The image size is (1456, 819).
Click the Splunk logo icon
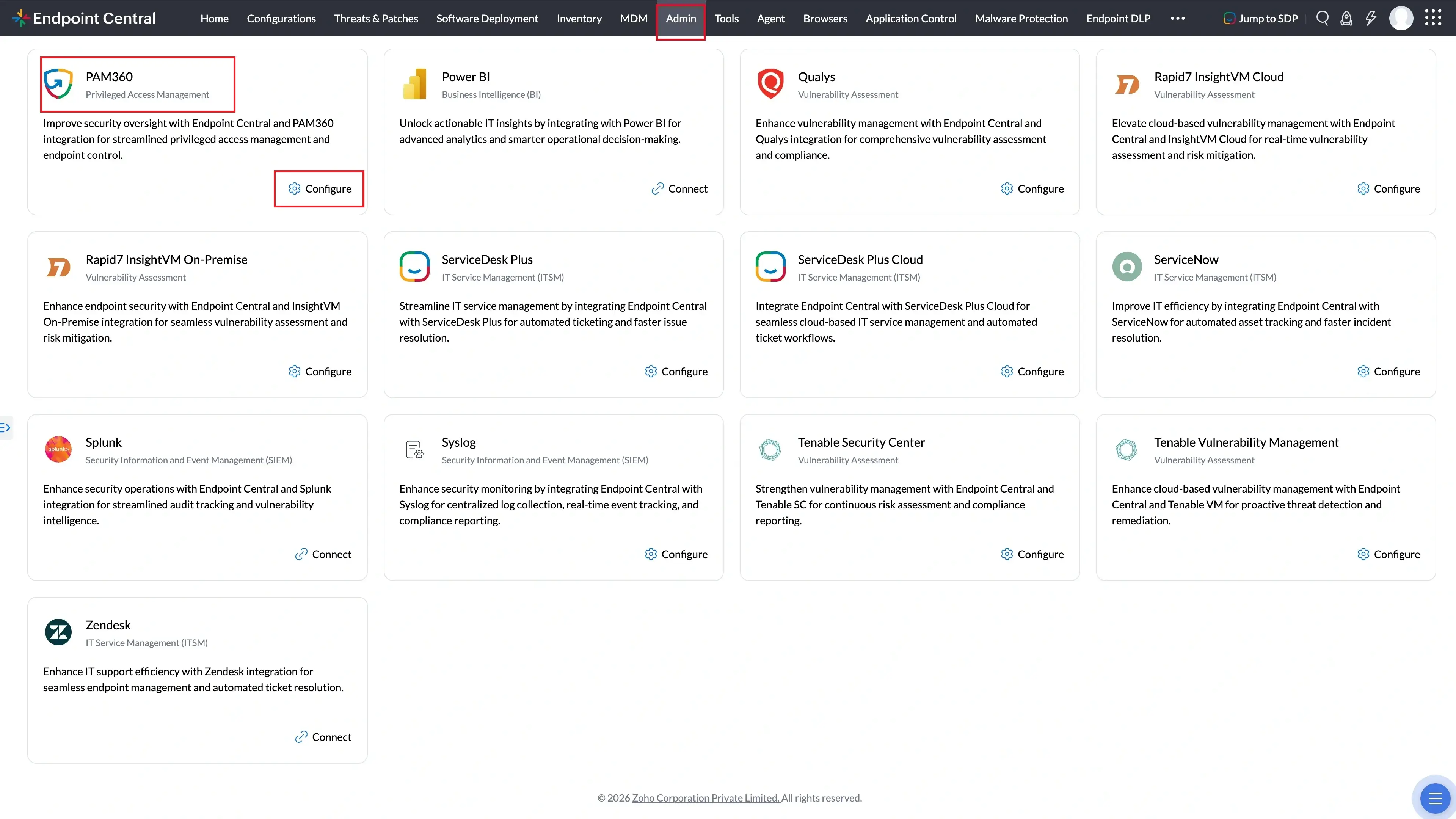coord(58,449)
